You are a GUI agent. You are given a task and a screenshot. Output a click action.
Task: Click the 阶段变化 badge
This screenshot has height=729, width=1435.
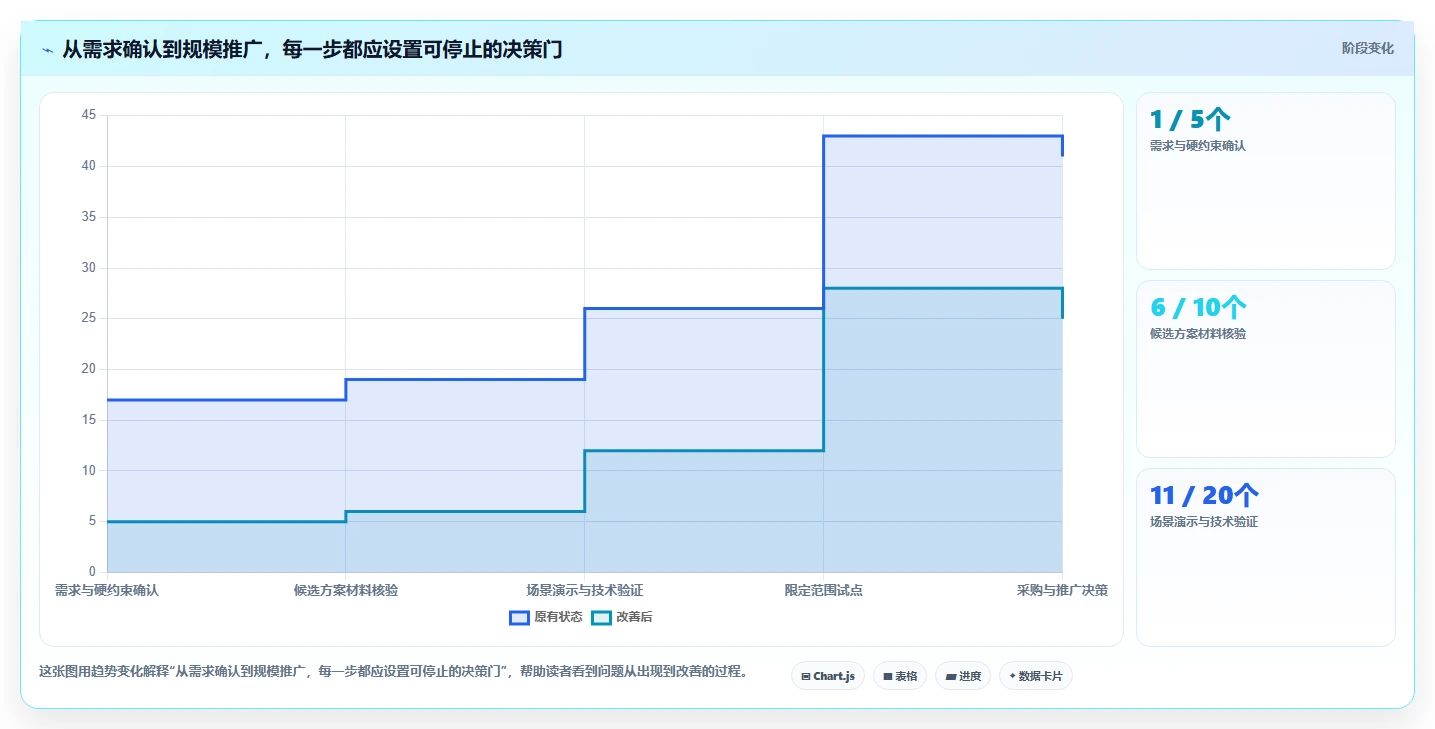[1367, 48]
